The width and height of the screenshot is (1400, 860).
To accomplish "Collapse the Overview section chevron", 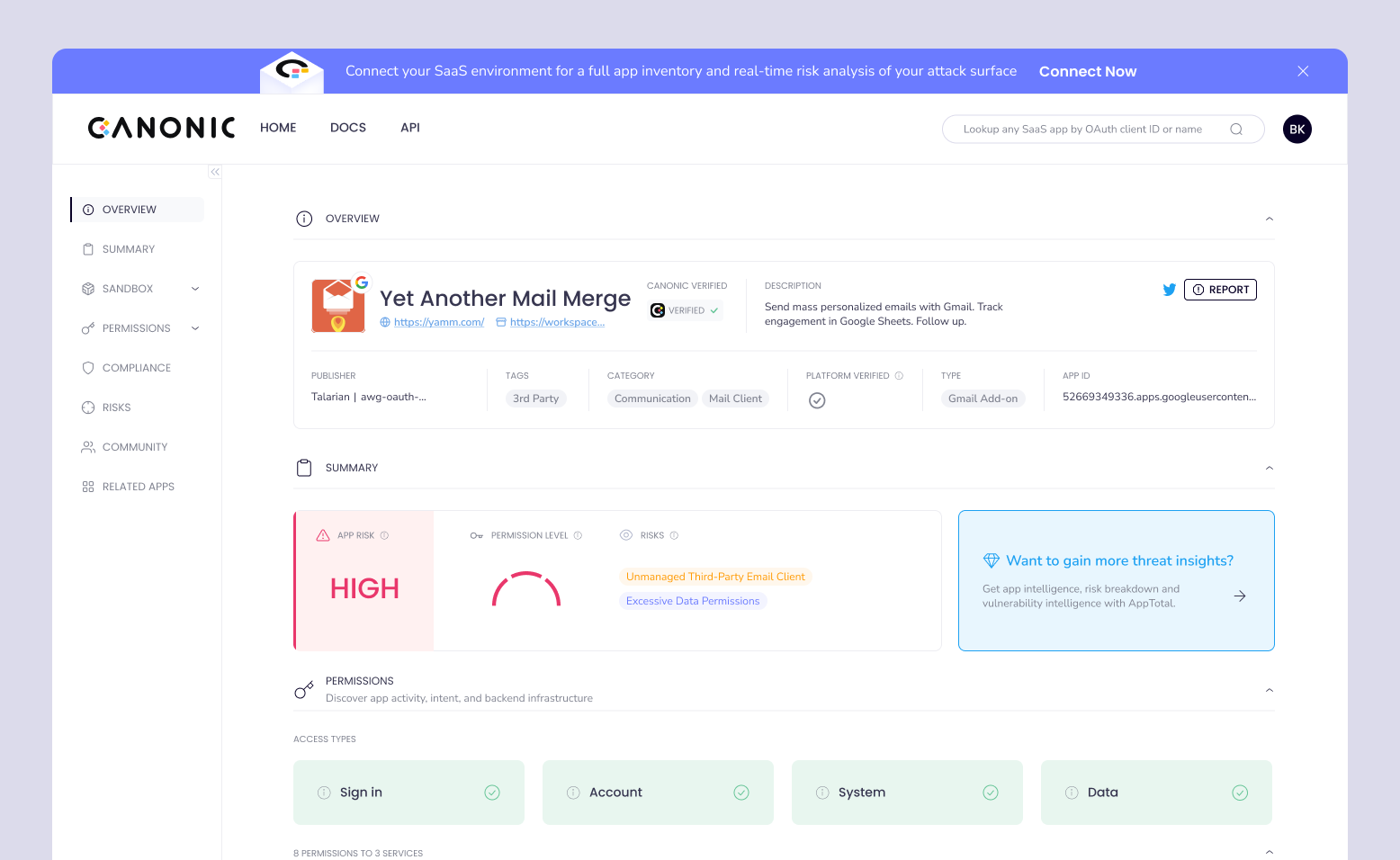I will click(1269, 218).
